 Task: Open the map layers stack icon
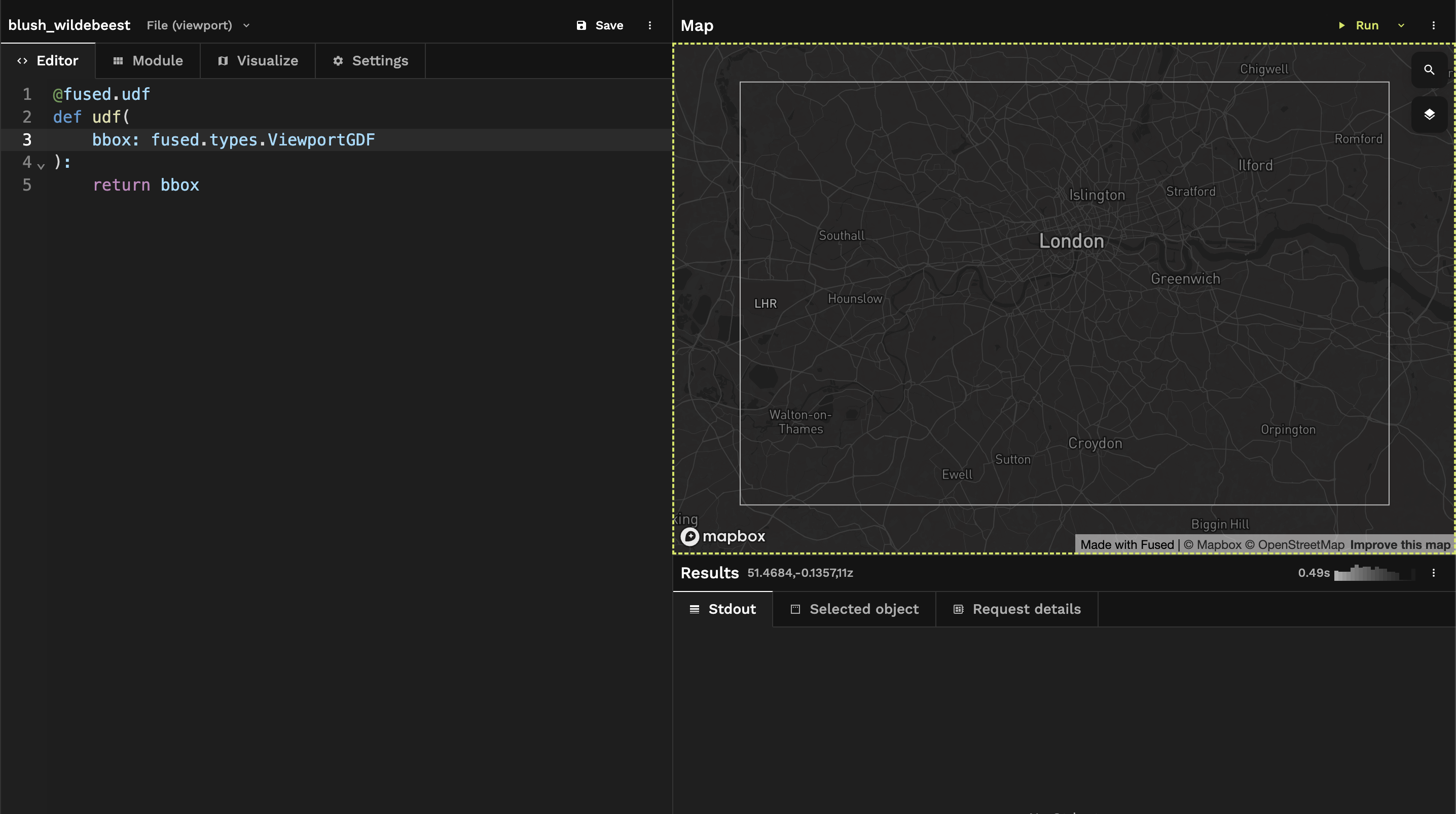tap(1429, 115)
